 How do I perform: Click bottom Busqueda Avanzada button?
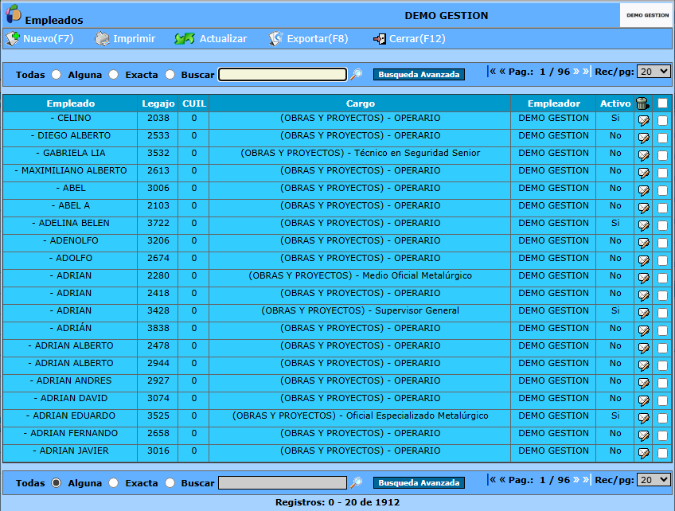[x=419, y=483]
